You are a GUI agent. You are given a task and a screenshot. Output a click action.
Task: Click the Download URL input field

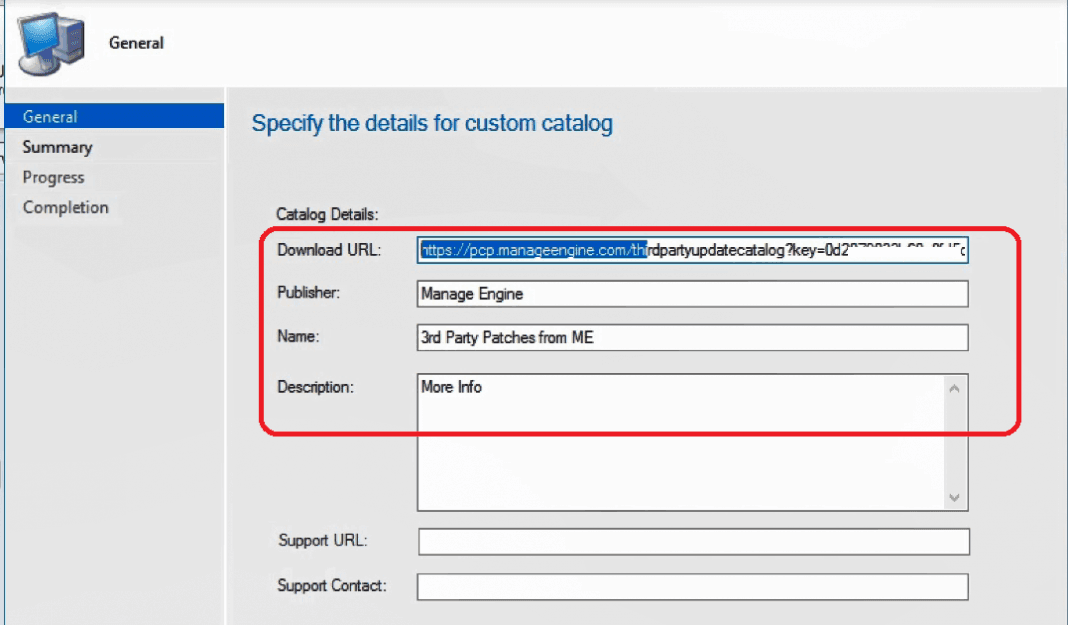[x=693, y=250]
